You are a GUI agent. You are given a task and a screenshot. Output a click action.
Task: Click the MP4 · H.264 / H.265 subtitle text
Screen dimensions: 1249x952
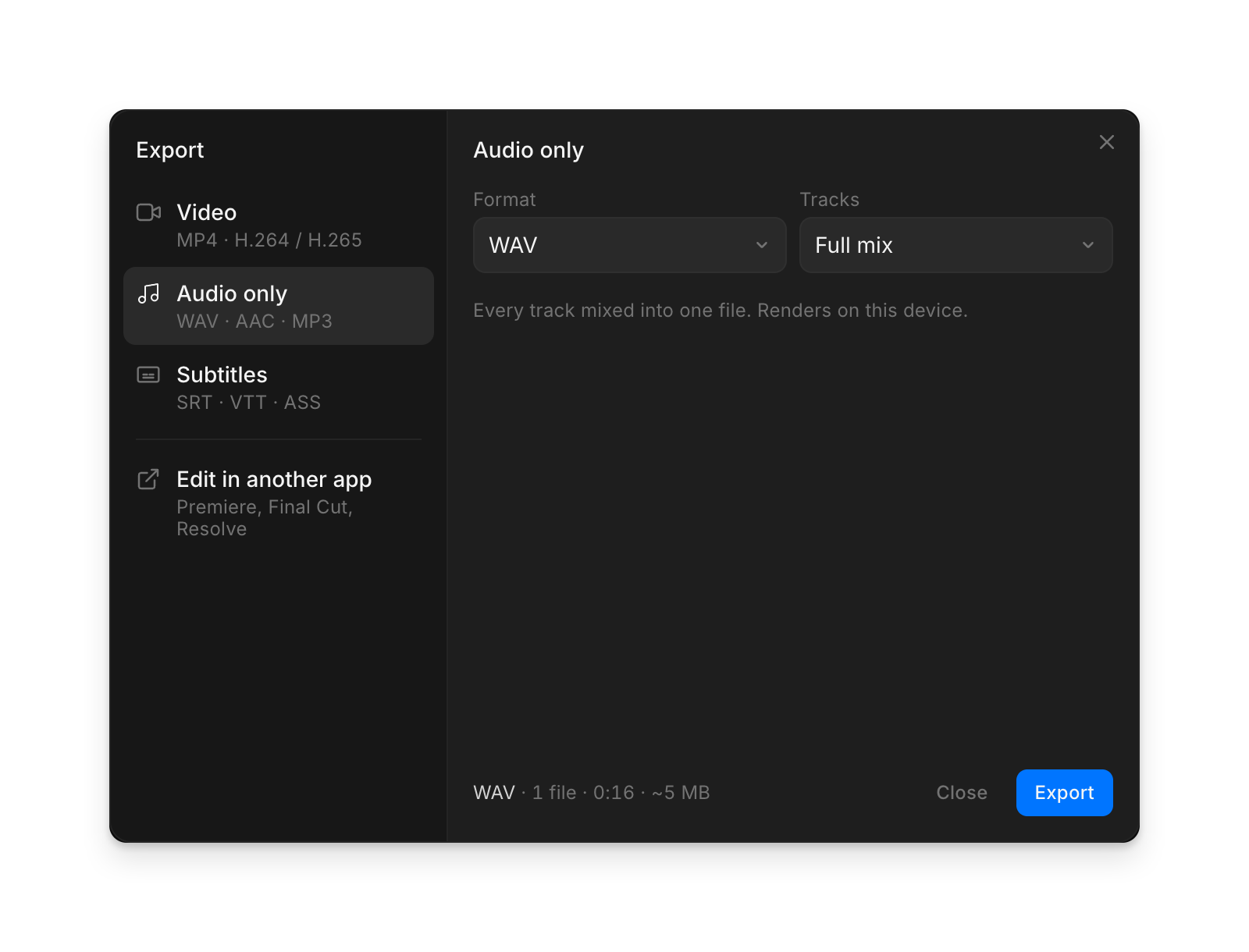(269, 240)
